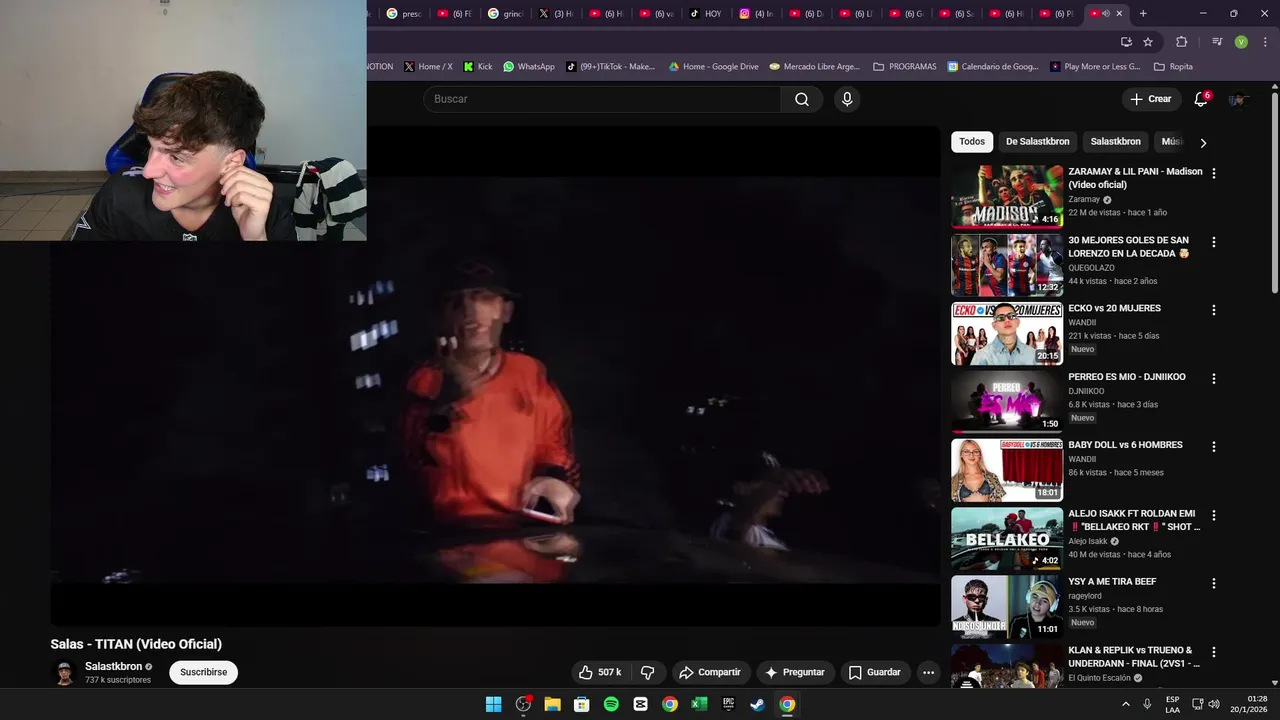The width and height of the screenshot is (1280, 720).
Task: Switch to the TikTok HOY tab
Action: [x=706, y=13]
